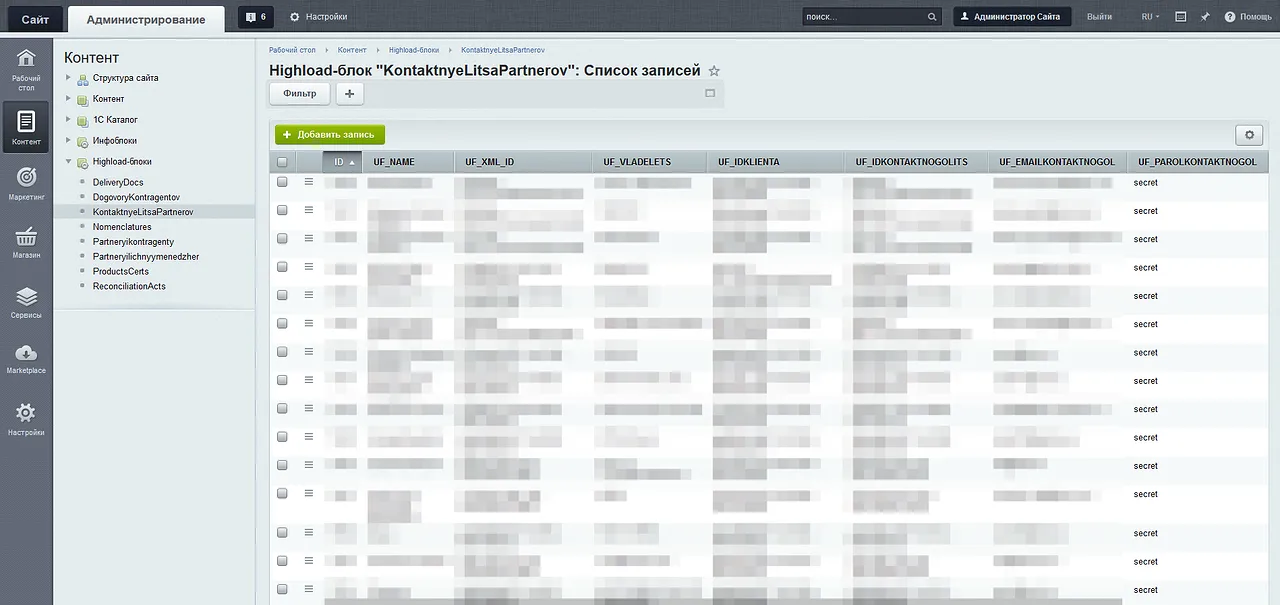This screenshot has height=605, width=1280.
Task: Open the Сервисы sidebar section
Action: click(x=26, y=301)
